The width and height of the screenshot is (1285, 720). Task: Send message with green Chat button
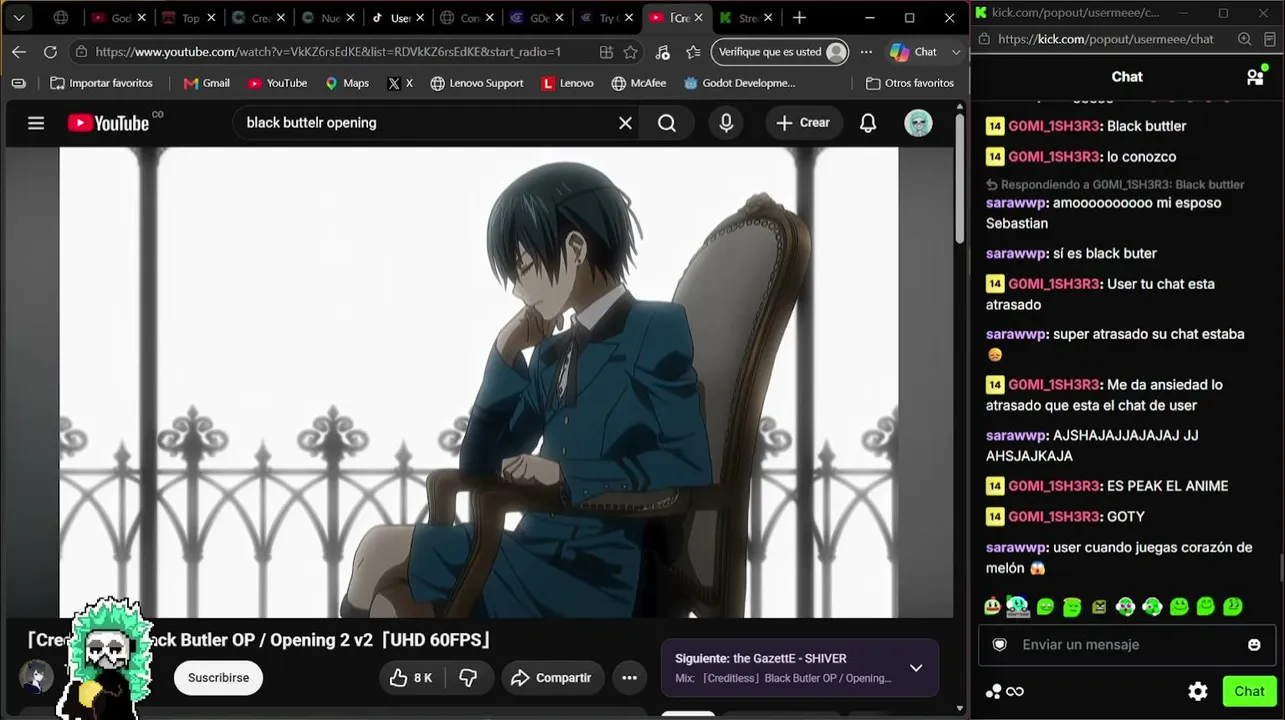(x=1249, y=691)
